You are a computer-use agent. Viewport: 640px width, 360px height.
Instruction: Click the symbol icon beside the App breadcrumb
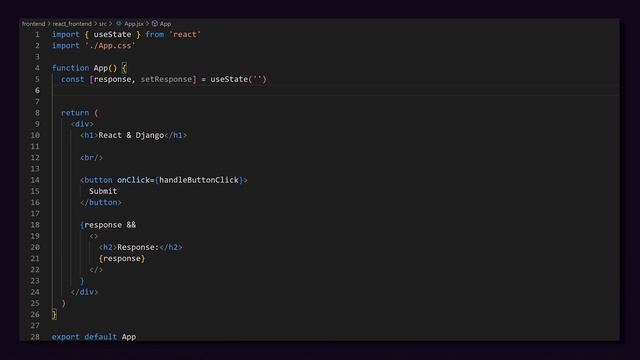pos(155,24)
